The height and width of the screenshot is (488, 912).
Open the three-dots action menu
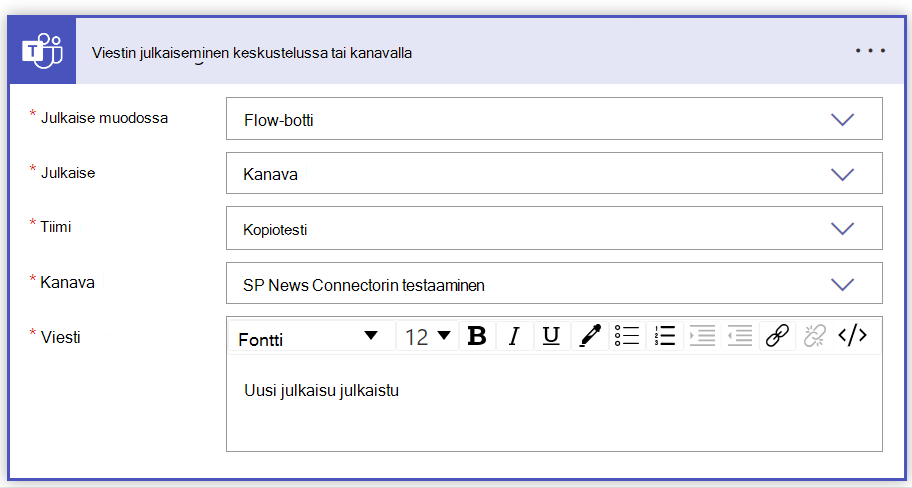(870, 51)
